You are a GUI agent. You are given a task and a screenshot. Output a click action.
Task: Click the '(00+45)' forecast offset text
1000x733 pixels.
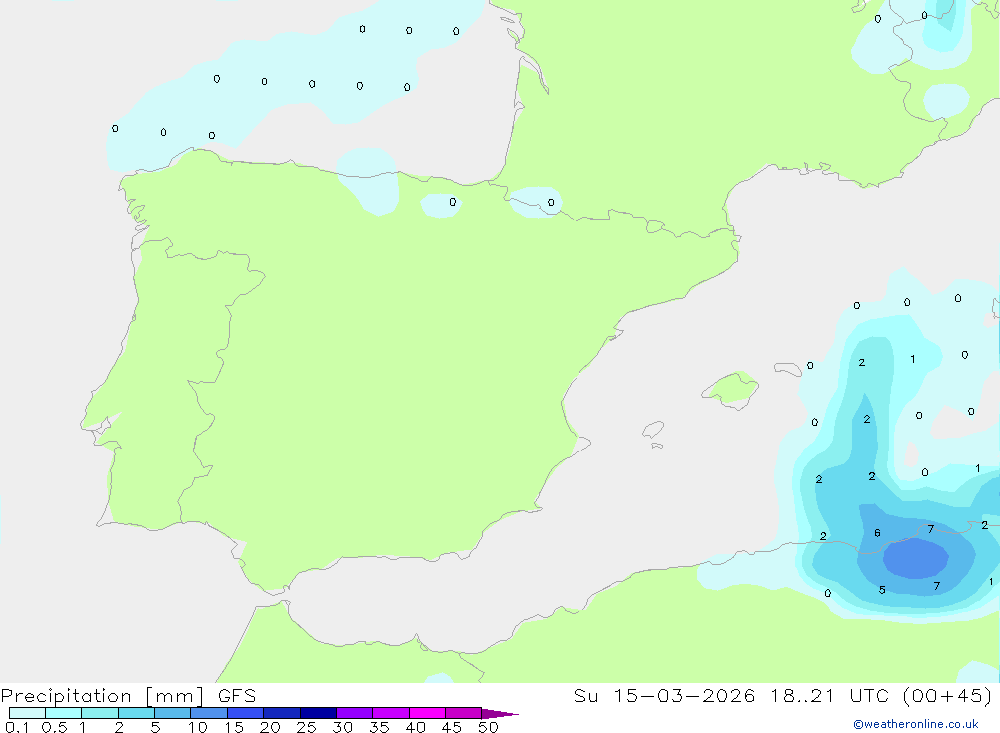[948, 695]
